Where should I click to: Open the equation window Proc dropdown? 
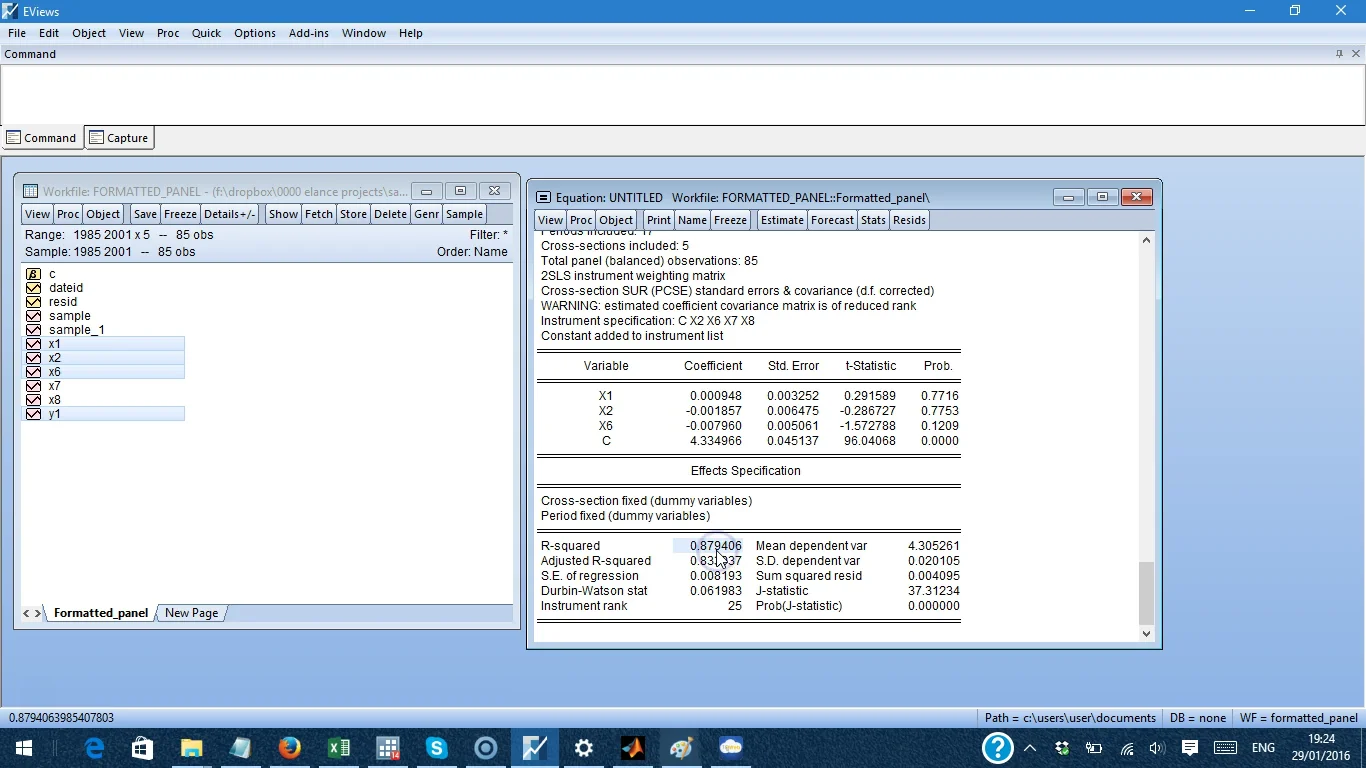(x=581, y=220)
